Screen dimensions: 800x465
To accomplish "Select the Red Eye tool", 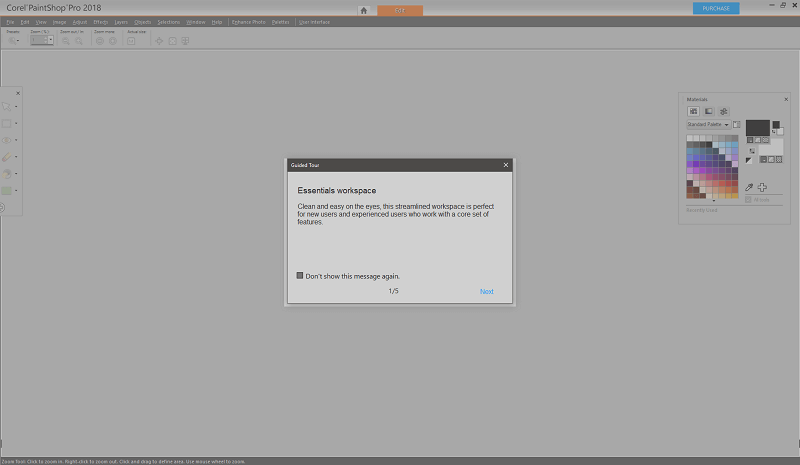I will pos(7,140).
